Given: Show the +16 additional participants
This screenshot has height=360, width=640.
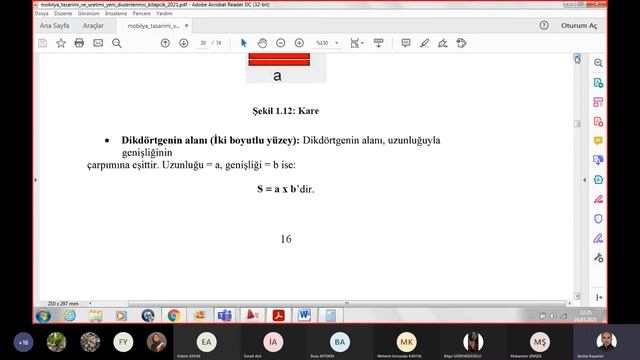Looking at the screenshot, I should [x=23, y=342].
